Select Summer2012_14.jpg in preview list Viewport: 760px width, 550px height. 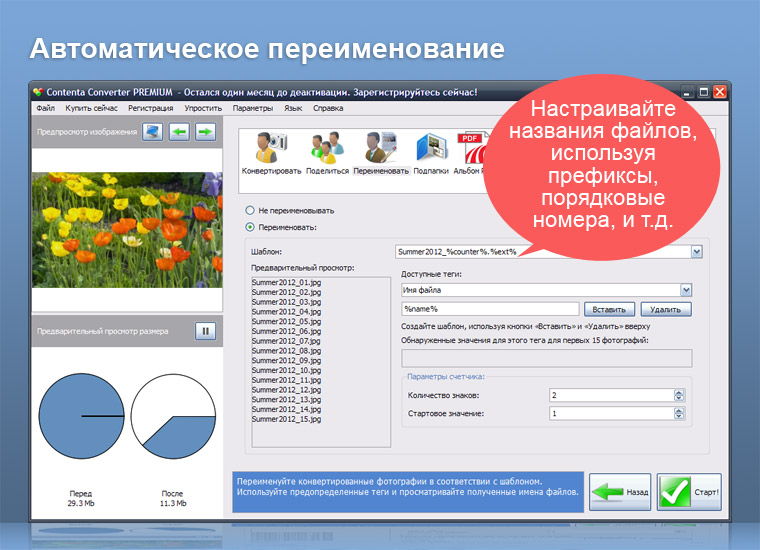tap(286, 409)
